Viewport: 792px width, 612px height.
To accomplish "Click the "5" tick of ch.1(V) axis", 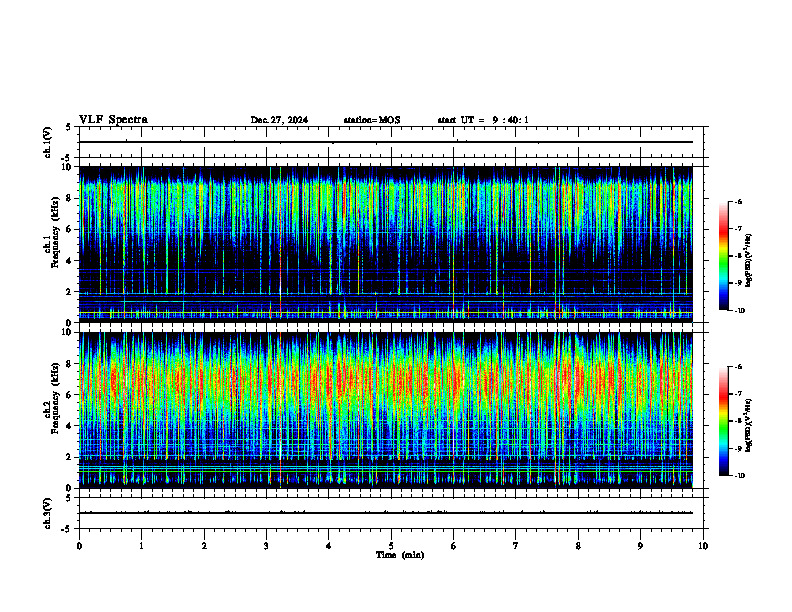I will tap(69, 127).
